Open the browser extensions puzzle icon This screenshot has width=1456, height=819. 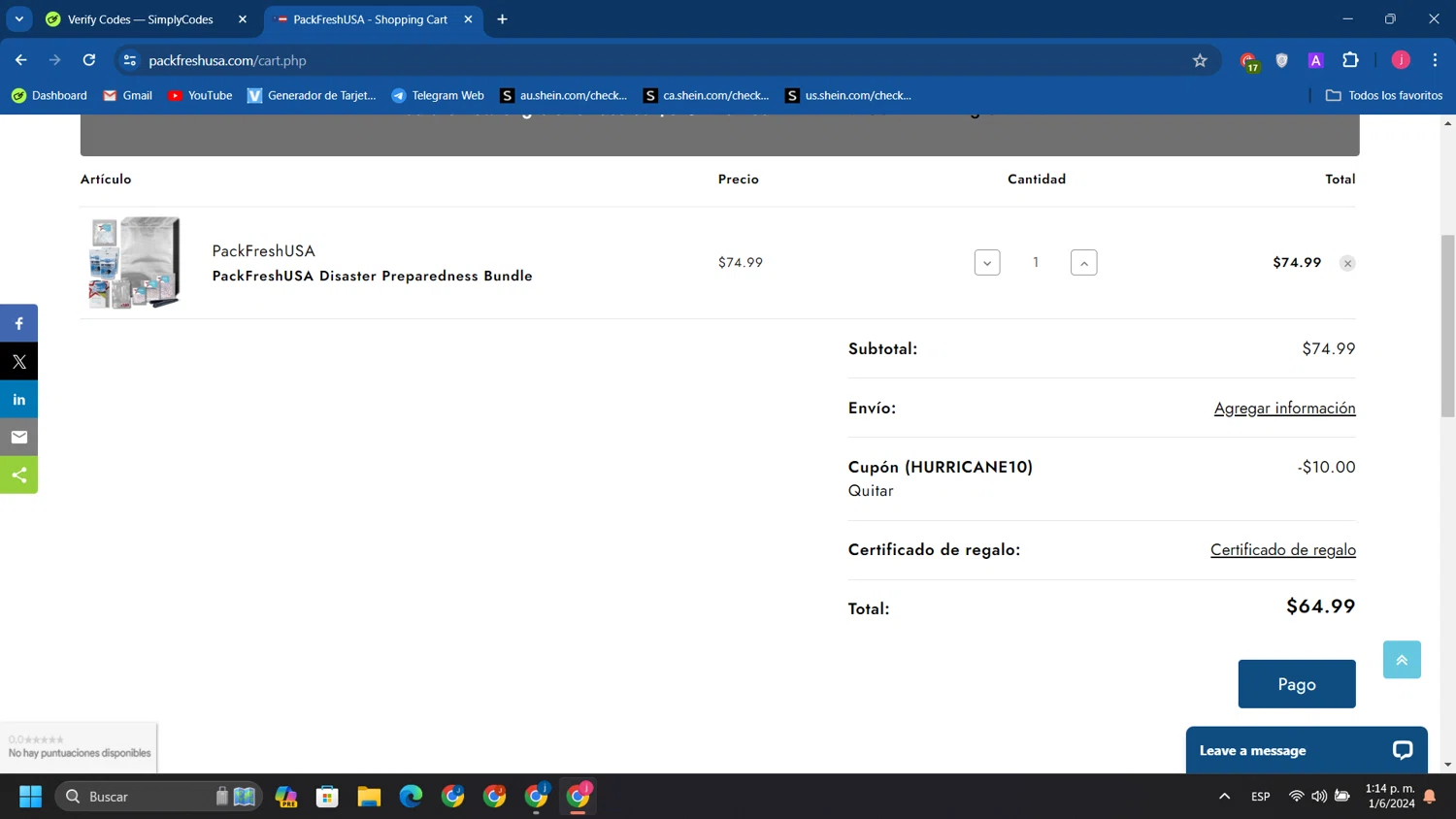click(x=1350, y=60)
